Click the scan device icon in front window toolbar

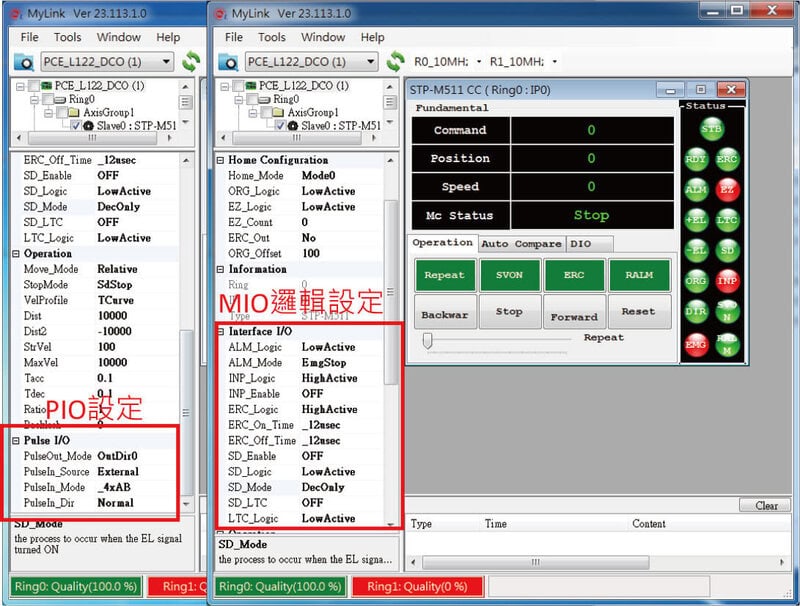pyautogui.click(x=228, y=62)
